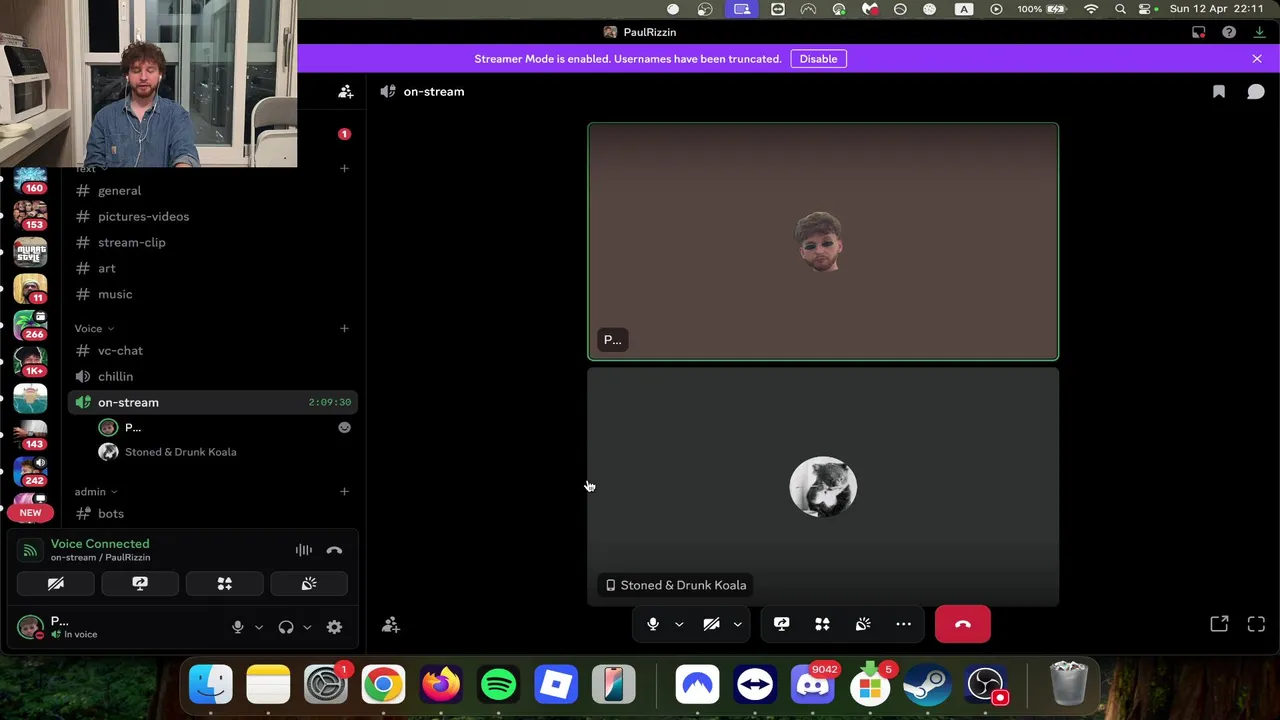The width and height of the screenshot is (1280, 720).
Task: Open the Discord download update icon
Action: pos(1259,32)
